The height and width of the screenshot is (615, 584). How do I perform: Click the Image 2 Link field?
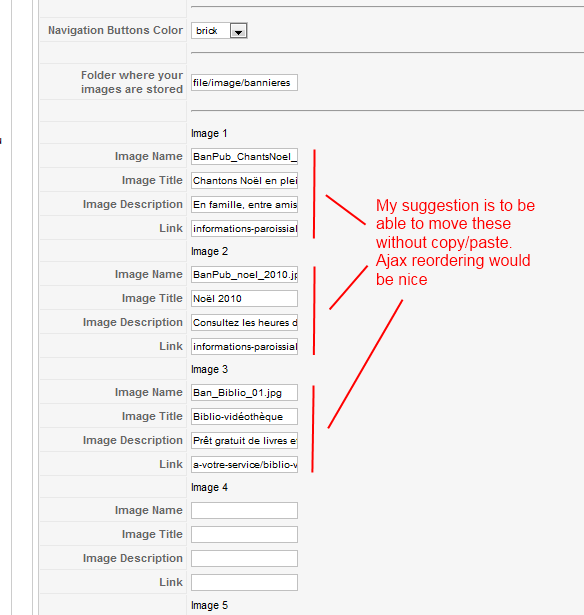[244, 346]
